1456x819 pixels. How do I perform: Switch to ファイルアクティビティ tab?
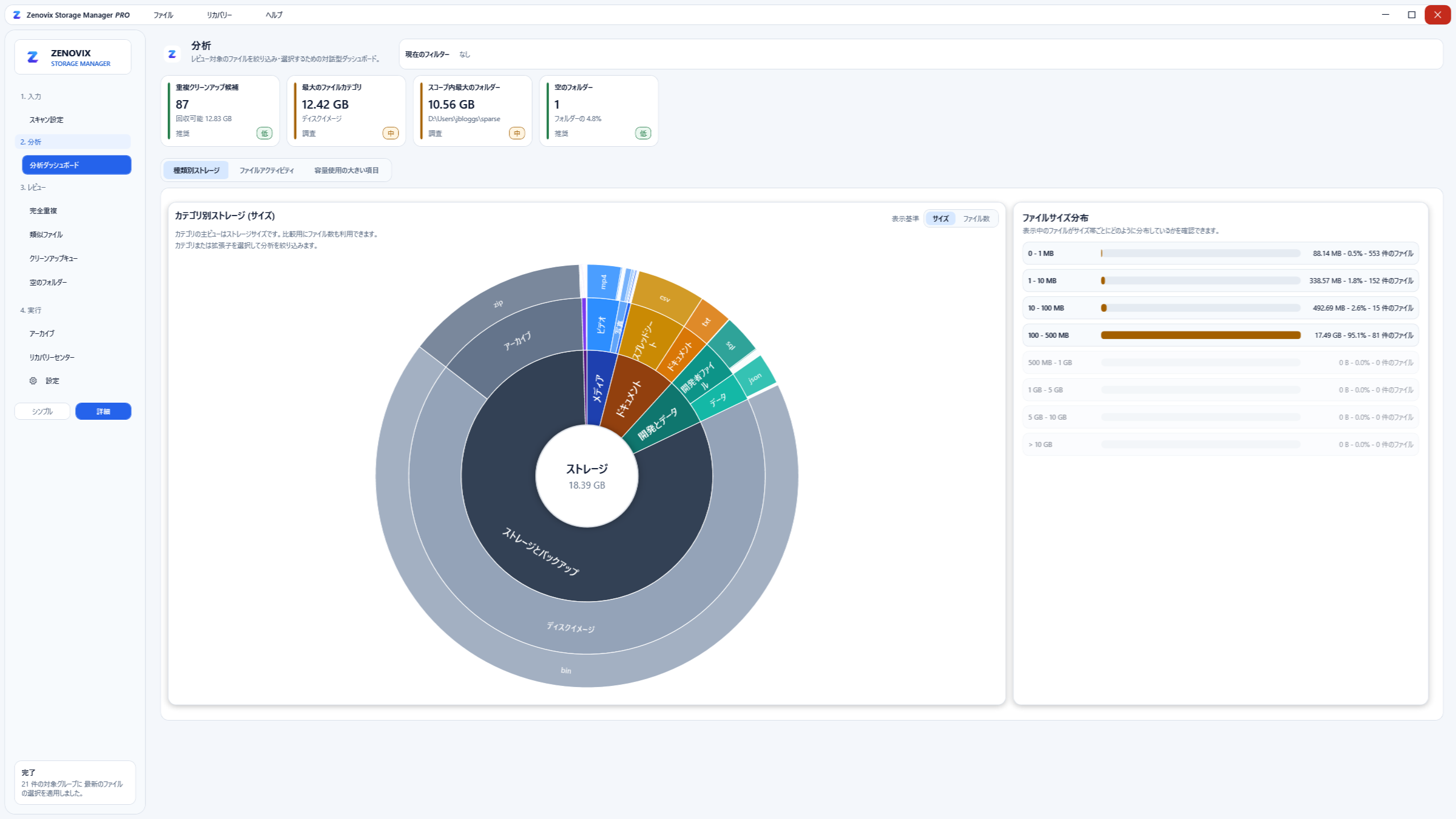[x=267, y=171]
